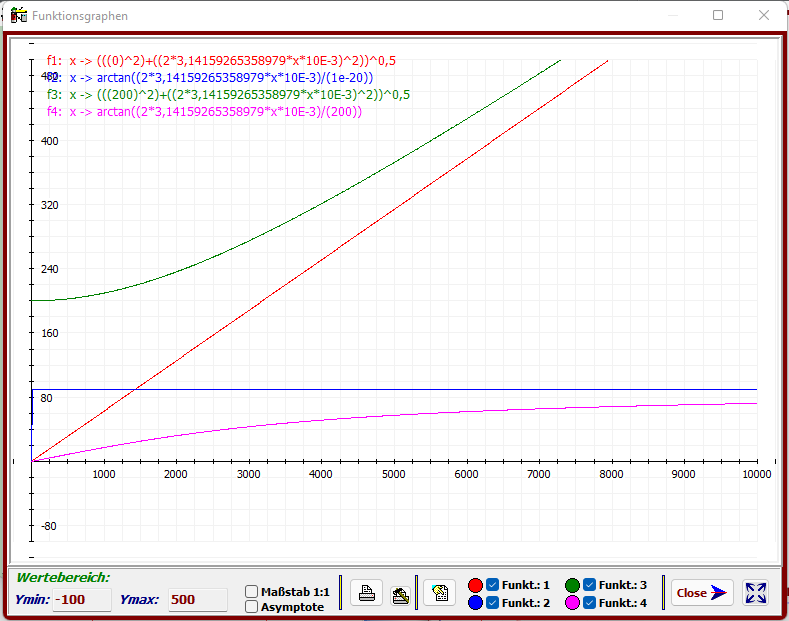This screenshot has height=621, width=789.
Task: Disable the Funkt.: 4 checkbox
Action: (x=589, y=603)
